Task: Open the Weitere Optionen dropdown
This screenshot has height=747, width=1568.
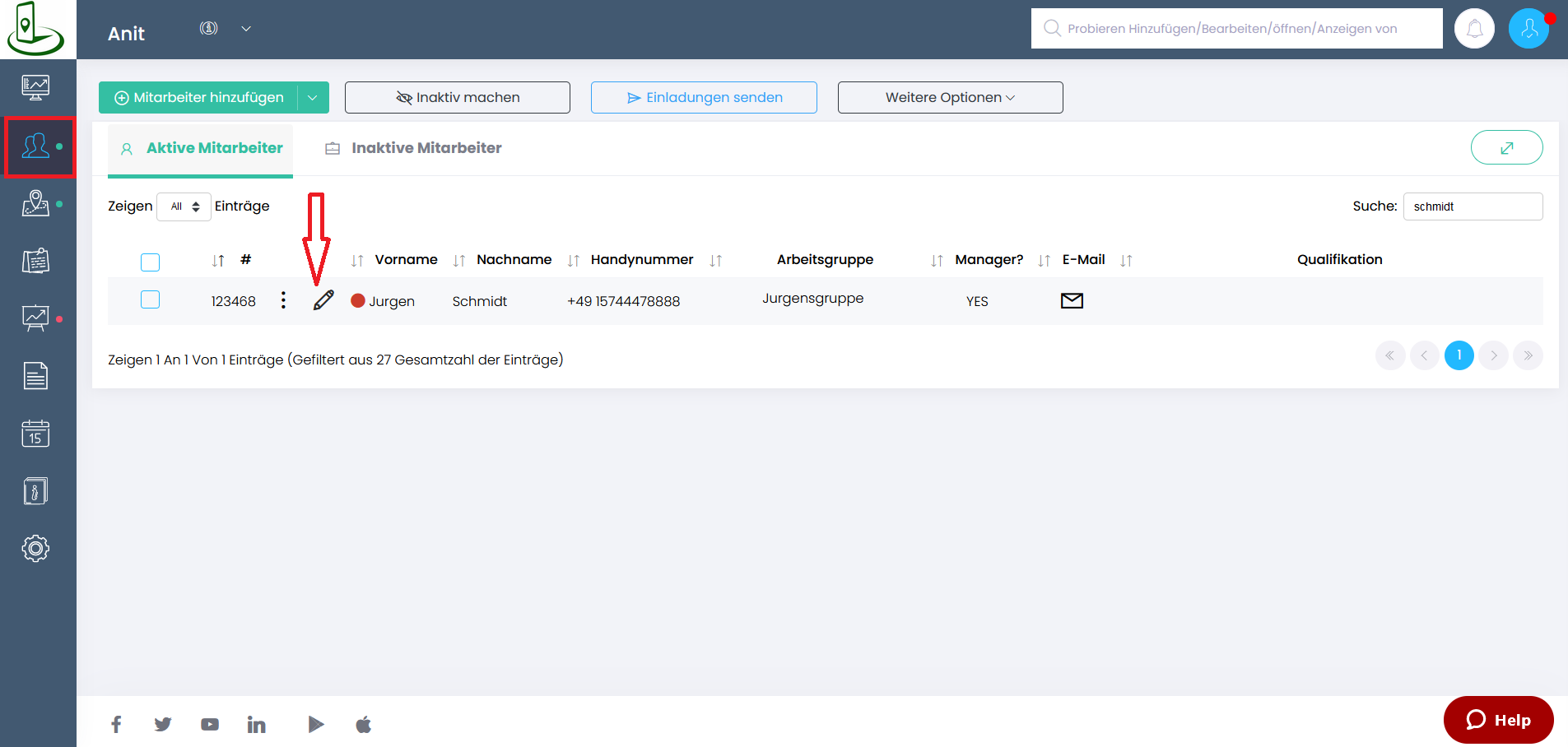Action: pyautogui.click(x=950, y=98)
